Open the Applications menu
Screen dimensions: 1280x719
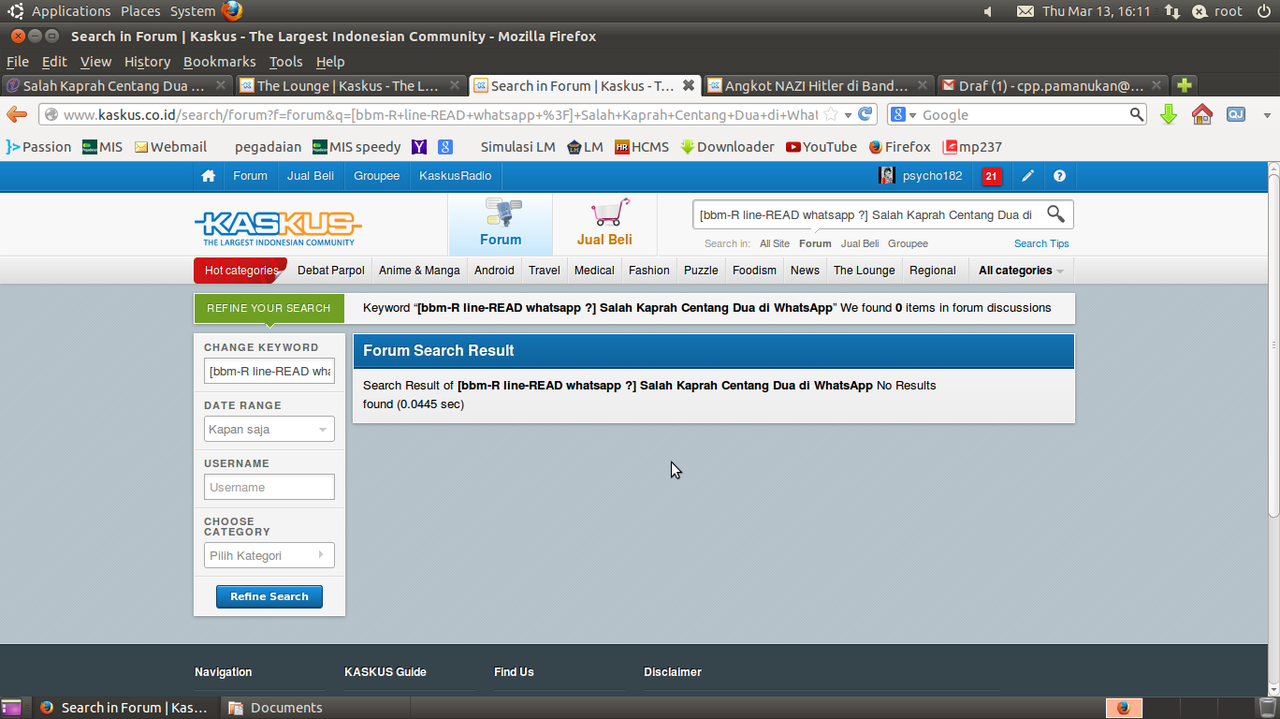click(x=71, y=11)
